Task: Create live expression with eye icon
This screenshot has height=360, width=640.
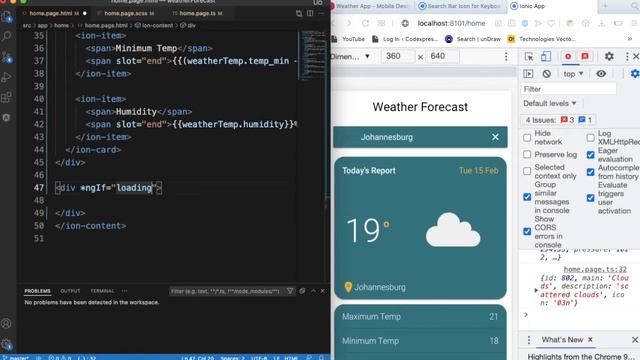Action: 601,74
